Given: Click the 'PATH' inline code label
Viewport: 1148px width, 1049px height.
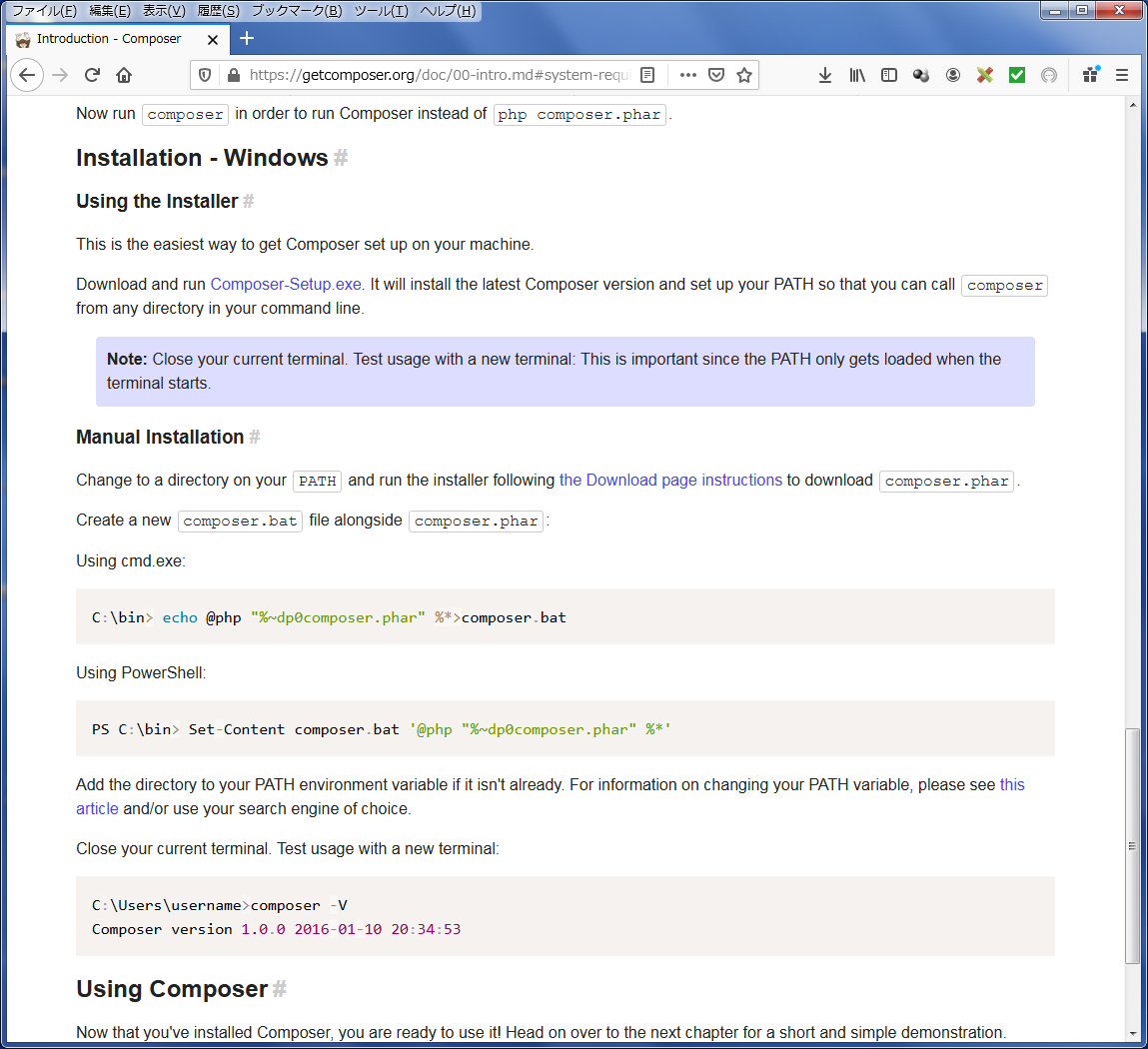Looking at the screenshot, I should coord(317,481).
